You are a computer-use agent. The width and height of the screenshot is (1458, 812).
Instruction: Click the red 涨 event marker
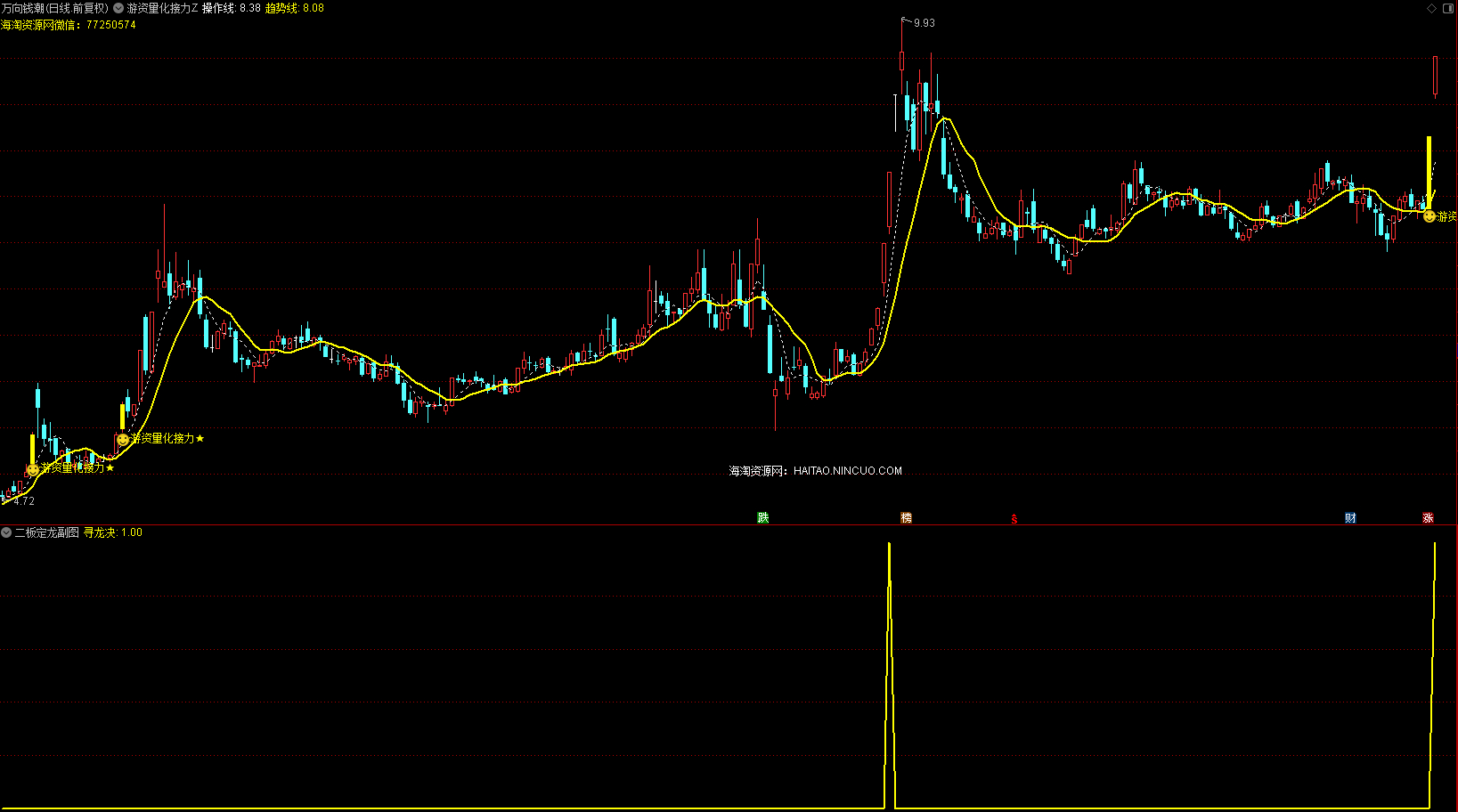click(x=1429, y=518)
